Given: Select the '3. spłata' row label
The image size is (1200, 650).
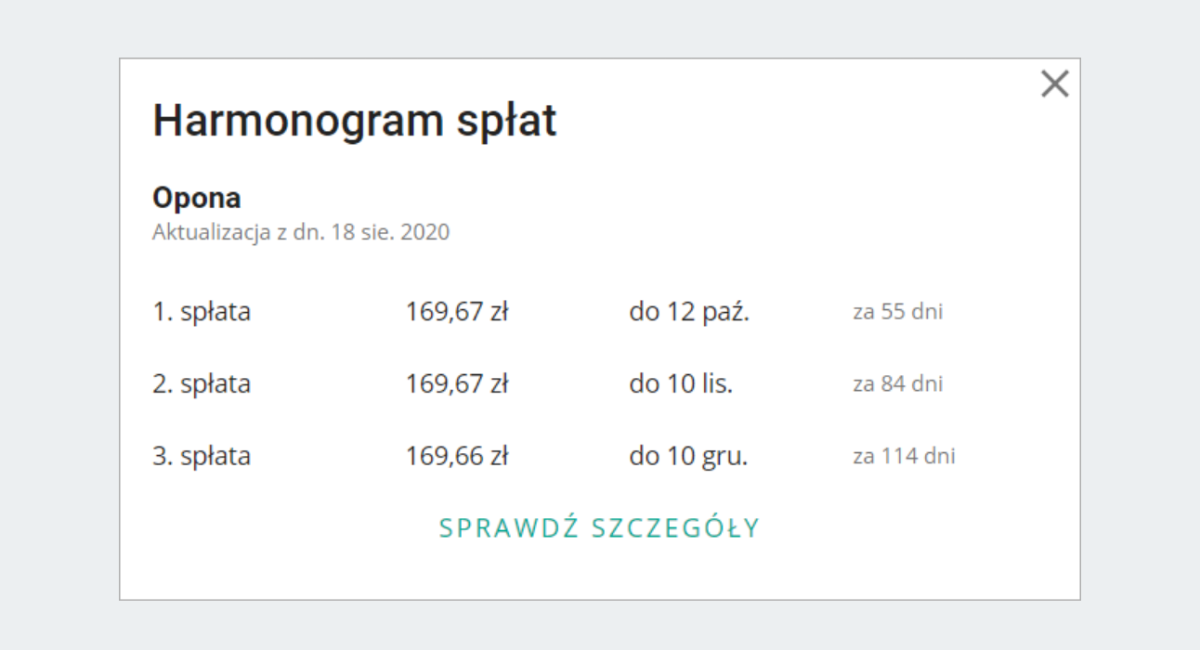Looking at the screenshot, I should click(201, 456).
